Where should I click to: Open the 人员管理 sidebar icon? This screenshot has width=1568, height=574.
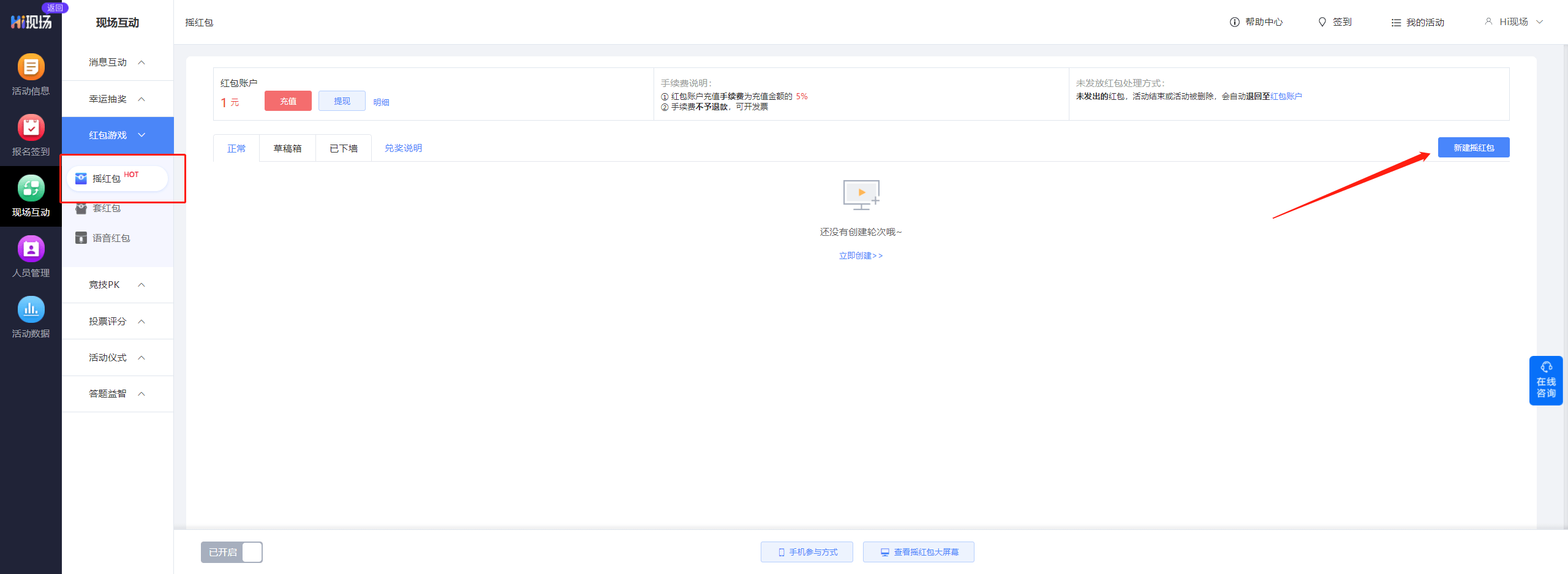click(31, 249)
